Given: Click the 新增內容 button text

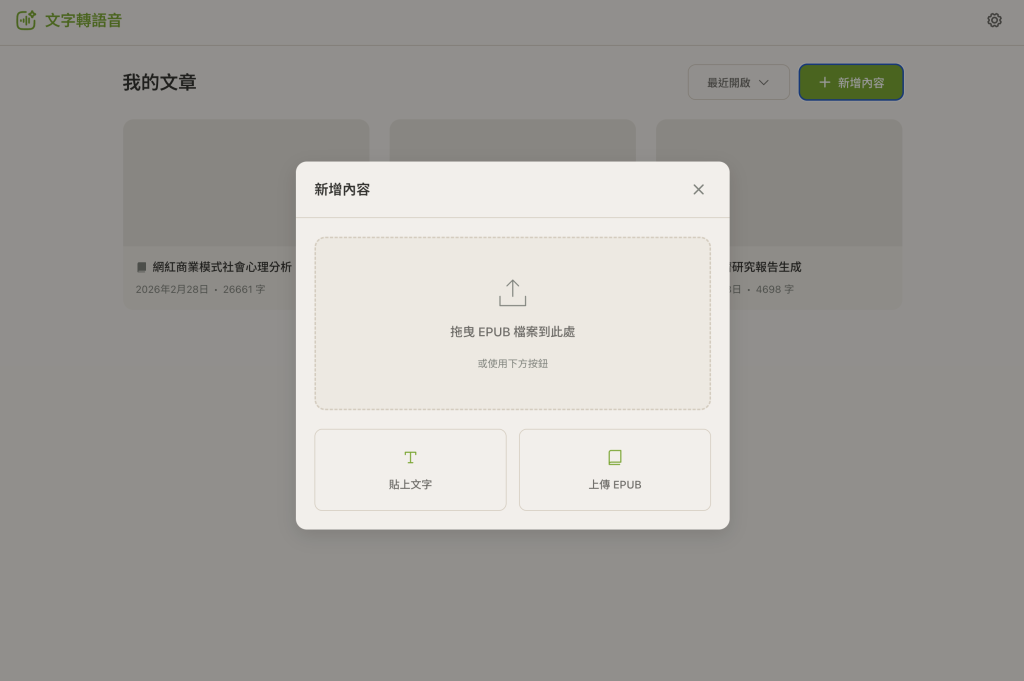Looking at the screenshot, I should click(x=861, y=82).
